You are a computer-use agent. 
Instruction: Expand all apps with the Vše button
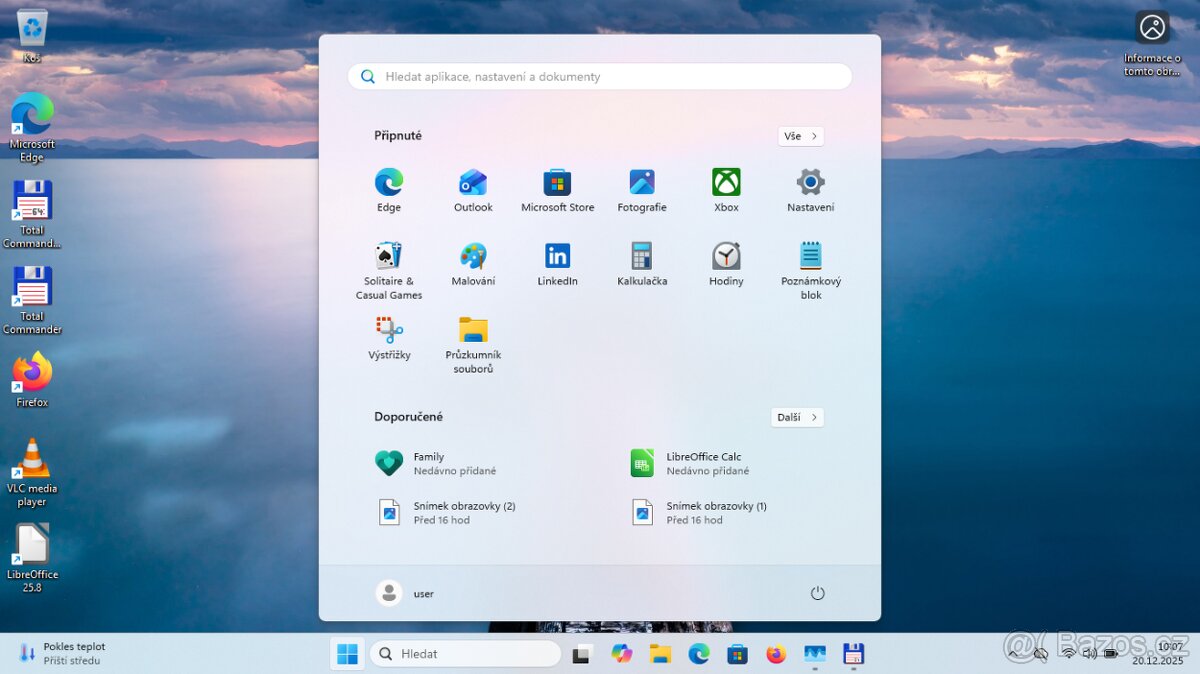tap(800, 135)
